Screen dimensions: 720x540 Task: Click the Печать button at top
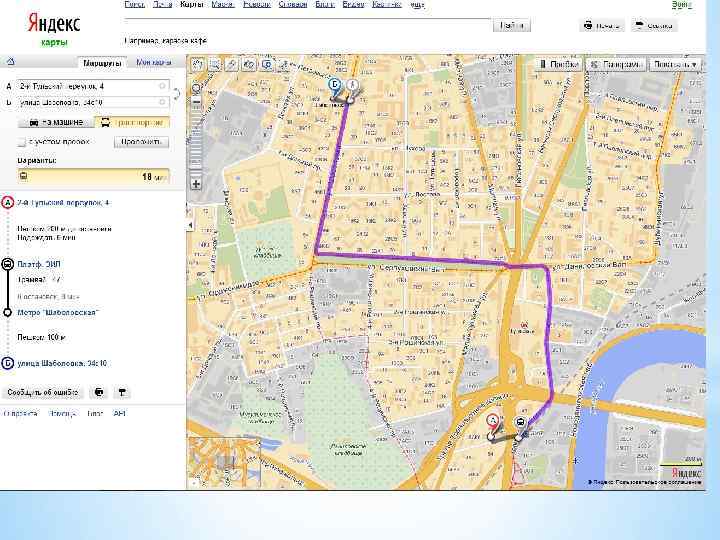click(602, 25)
